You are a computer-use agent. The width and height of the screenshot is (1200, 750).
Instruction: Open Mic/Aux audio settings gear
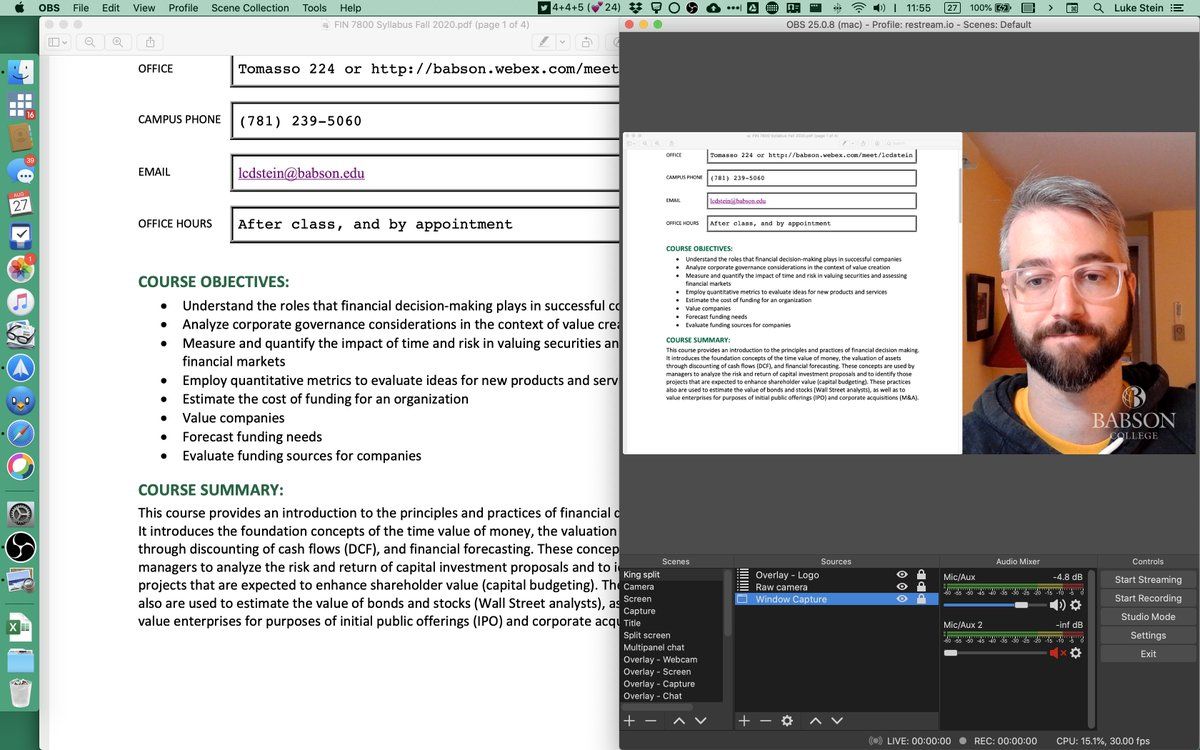(x=1076, y=605)
